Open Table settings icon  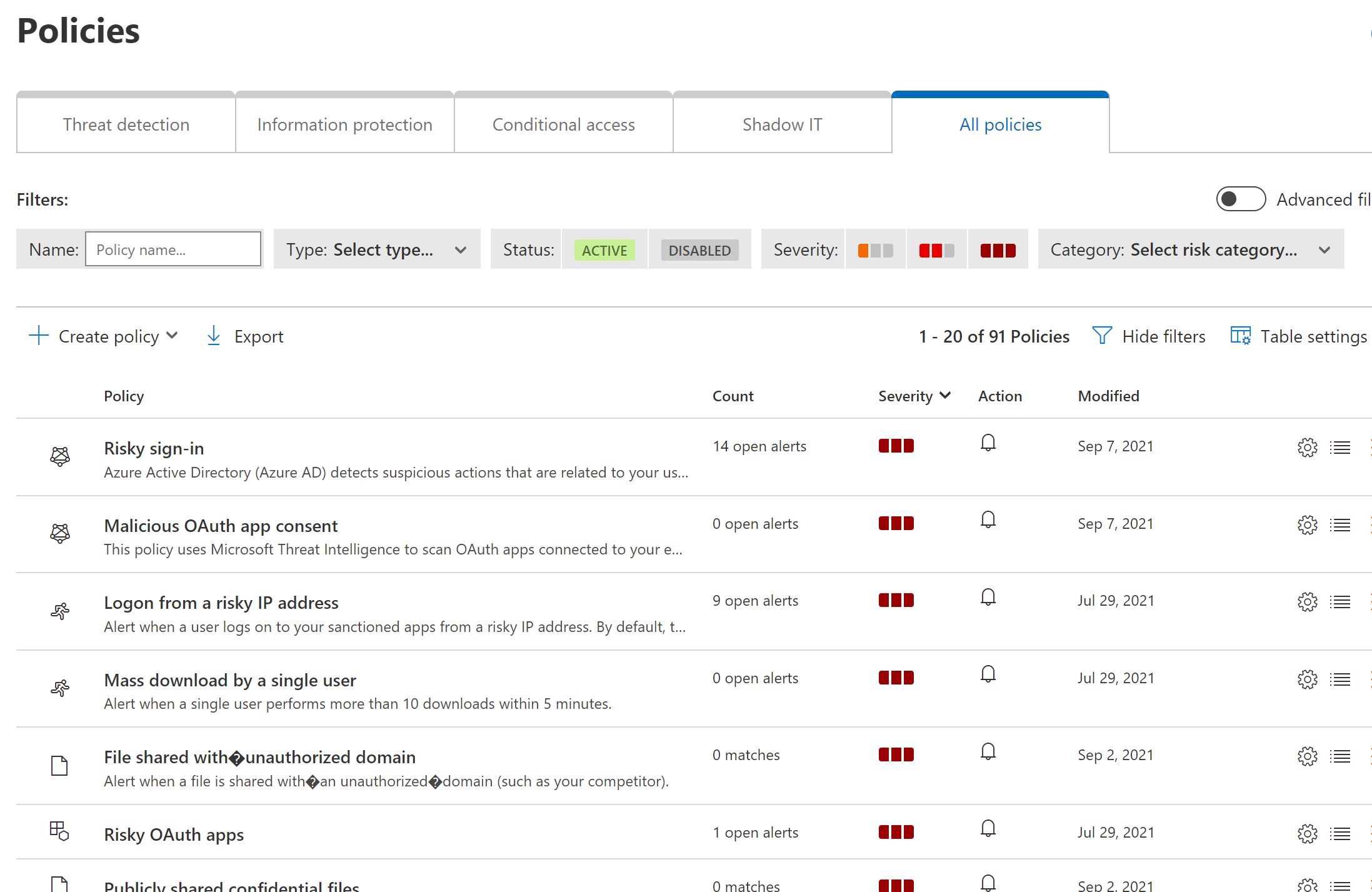(1240, 336)
